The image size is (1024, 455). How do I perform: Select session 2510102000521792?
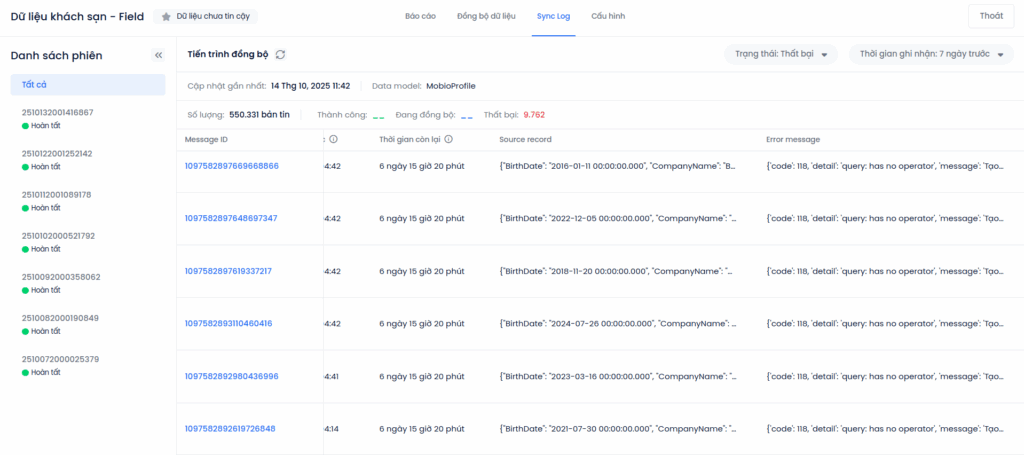point(58,236)
